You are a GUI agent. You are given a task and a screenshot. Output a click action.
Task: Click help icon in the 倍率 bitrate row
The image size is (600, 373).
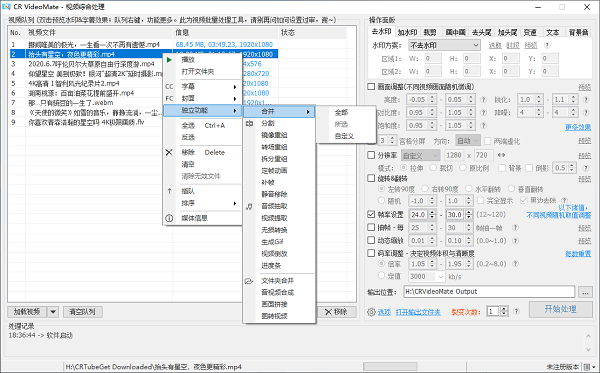pos(515,264)
